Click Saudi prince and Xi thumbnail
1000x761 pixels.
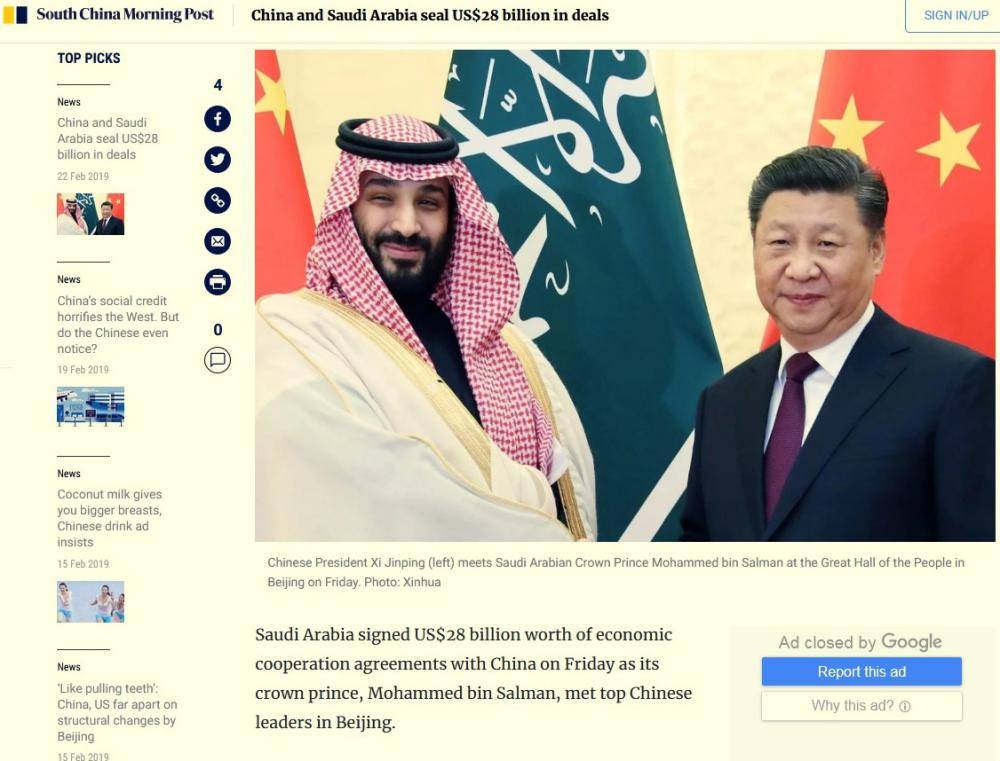[91, 214]
